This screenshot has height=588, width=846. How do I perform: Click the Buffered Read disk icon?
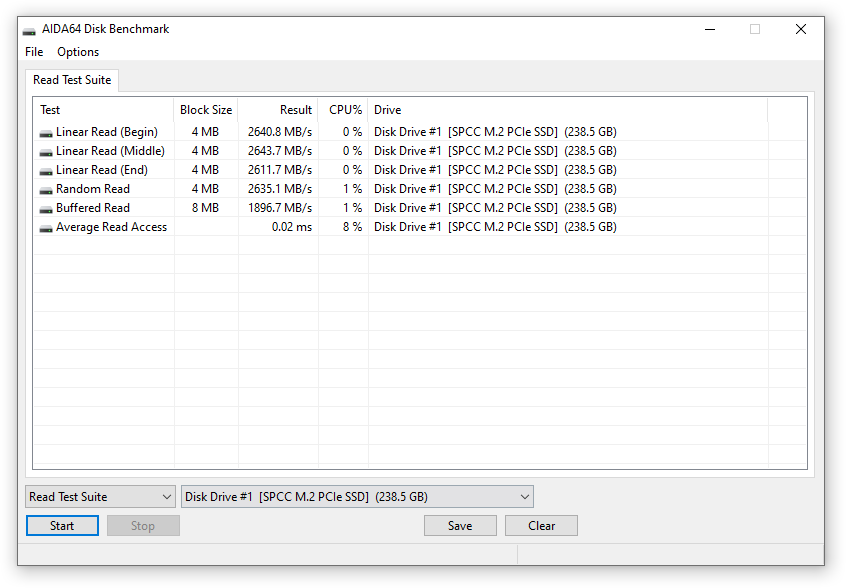click(x=46, y=209)
